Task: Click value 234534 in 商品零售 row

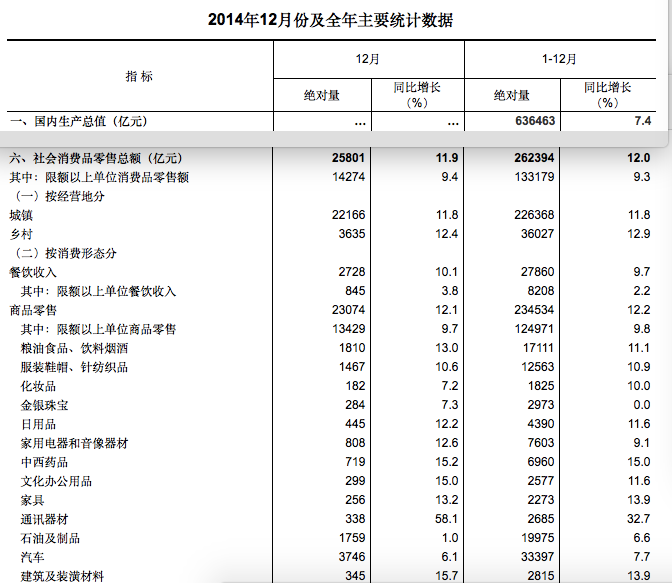Action: [534, 310]
